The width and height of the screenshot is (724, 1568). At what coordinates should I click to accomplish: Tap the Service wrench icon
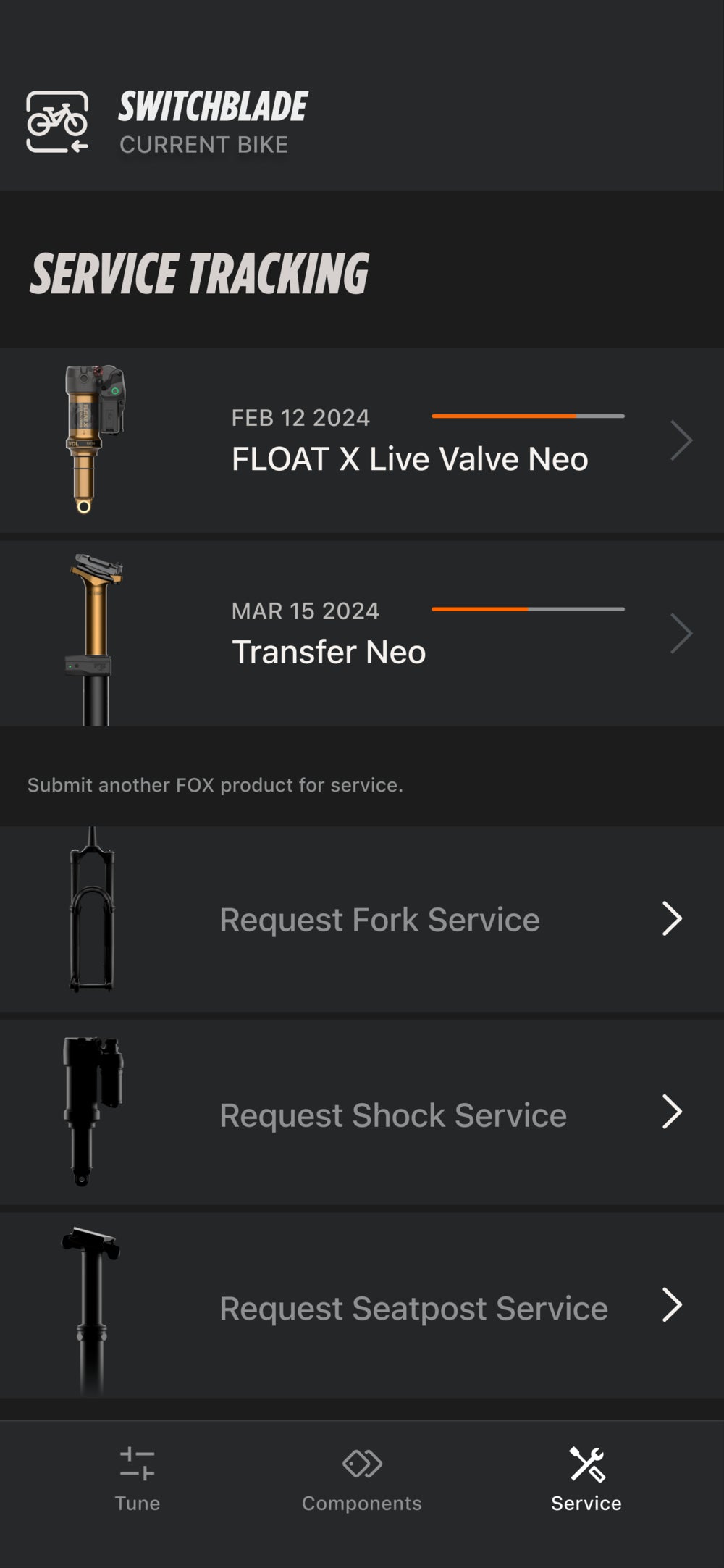[586, 1464]
